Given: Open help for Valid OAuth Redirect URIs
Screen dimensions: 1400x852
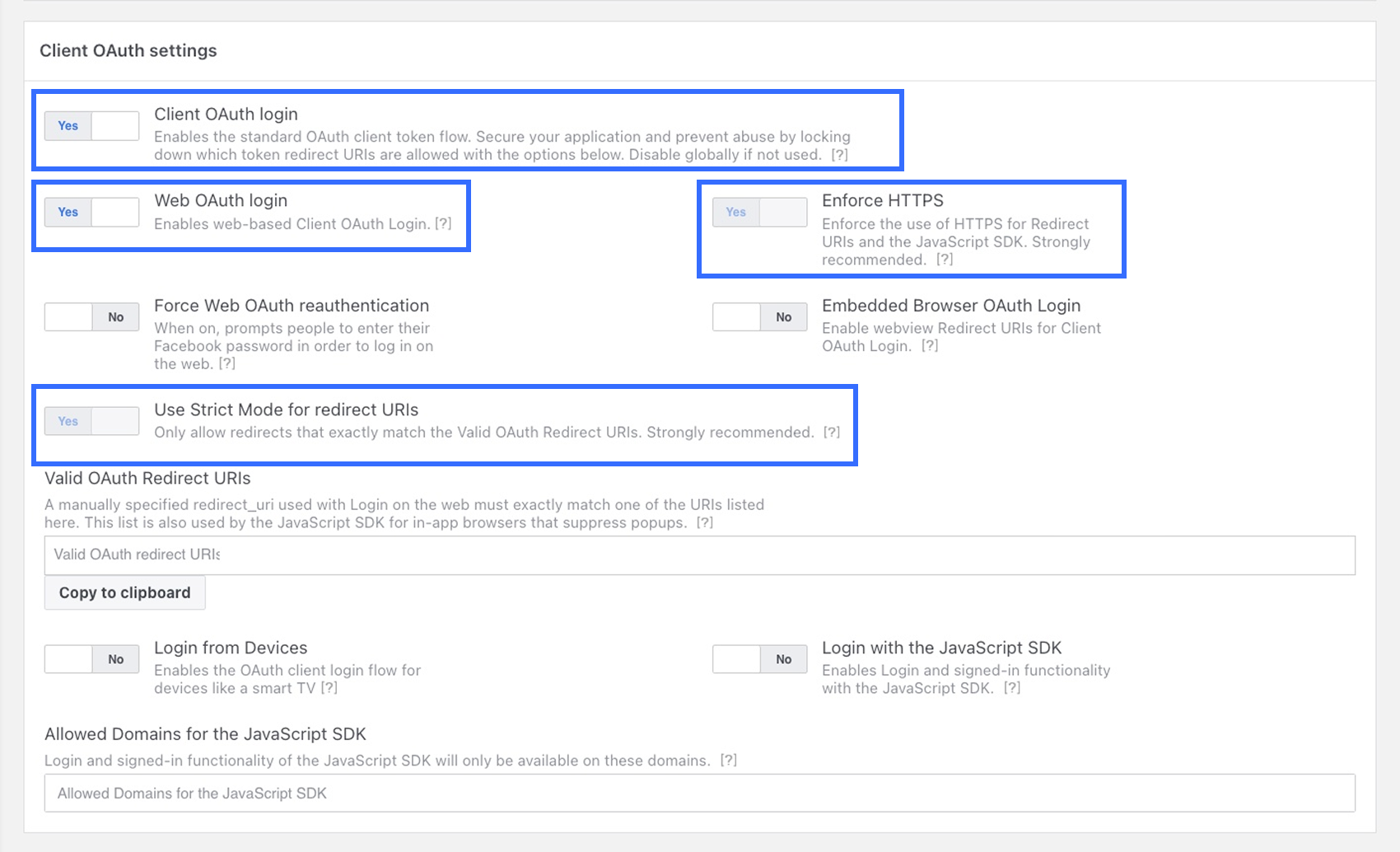Looking at the screenshot, I should coord(705,523).
